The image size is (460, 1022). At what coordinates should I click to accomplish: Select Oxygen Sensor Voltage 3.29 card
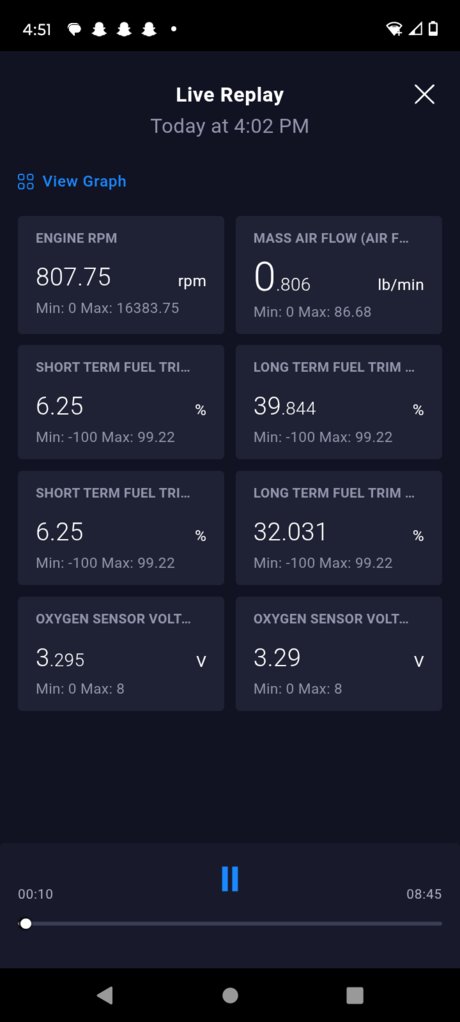[339, 654]
